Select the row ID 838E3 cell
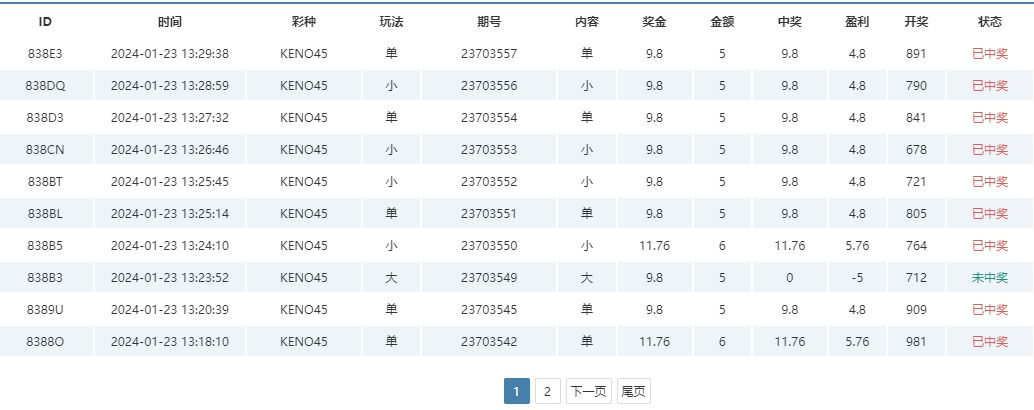 pyautogui.click(x=45, y=54)
